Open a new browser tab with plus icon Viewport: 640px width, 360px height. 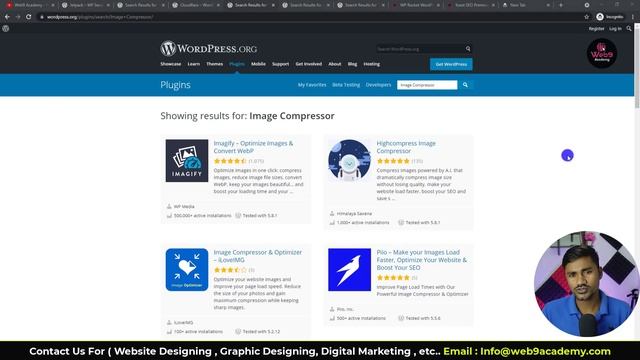coord(561,5)
